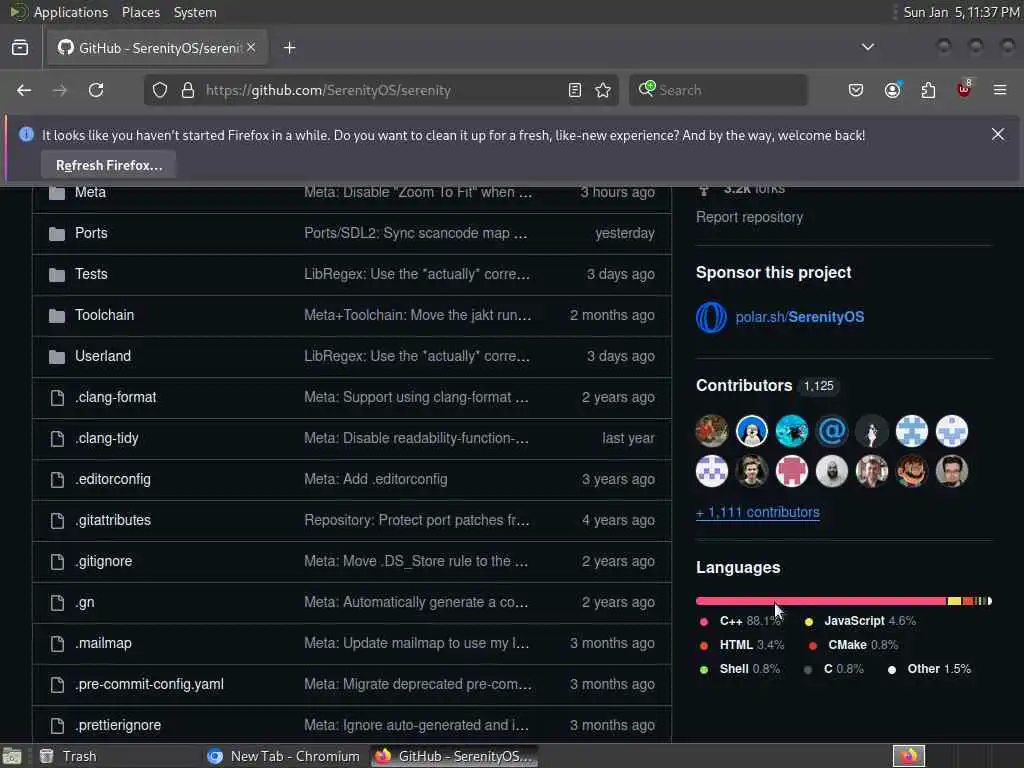
Task: Click the blue @ contributor avatar
Action: click(831, 431)
